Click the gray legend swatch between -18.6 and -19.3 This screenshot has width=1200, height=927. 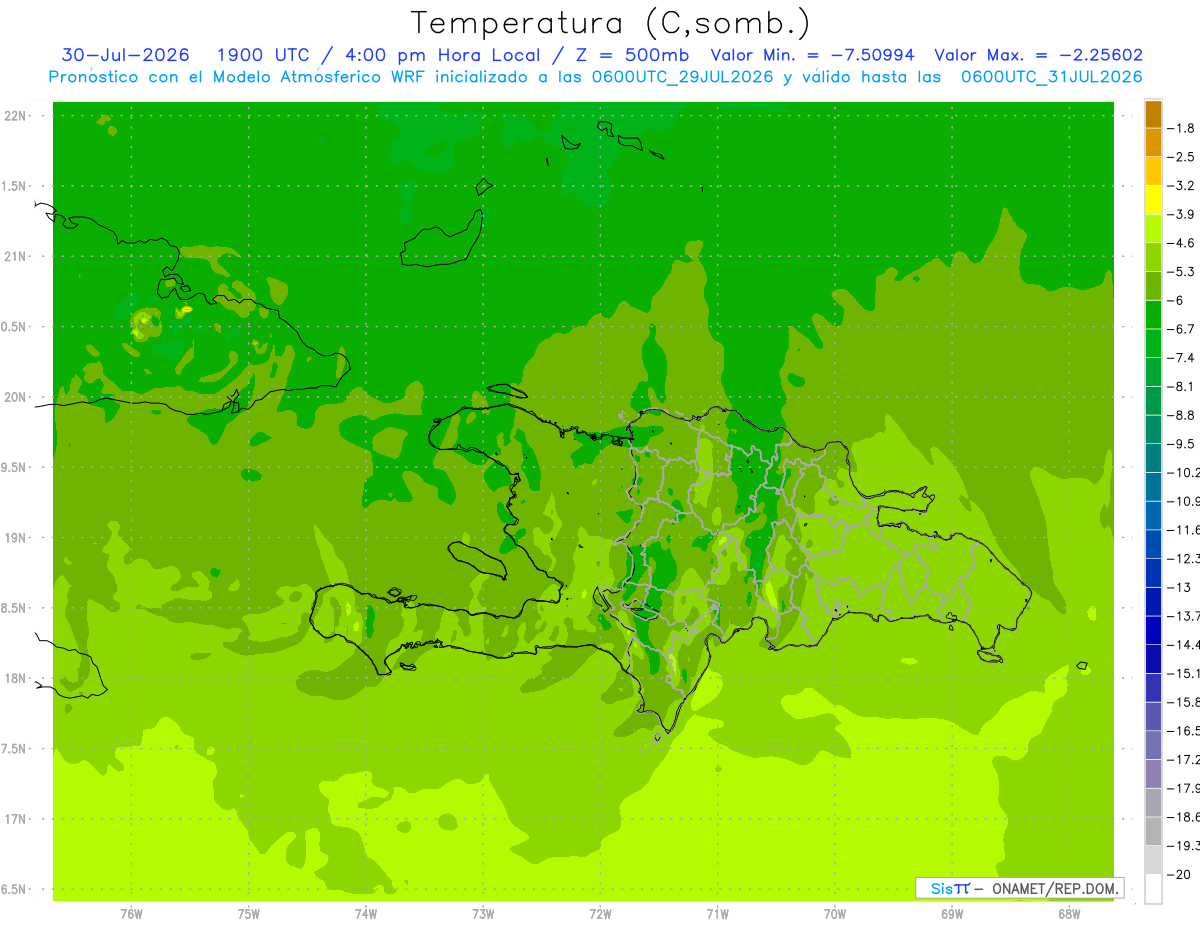tap(1153, 832)
